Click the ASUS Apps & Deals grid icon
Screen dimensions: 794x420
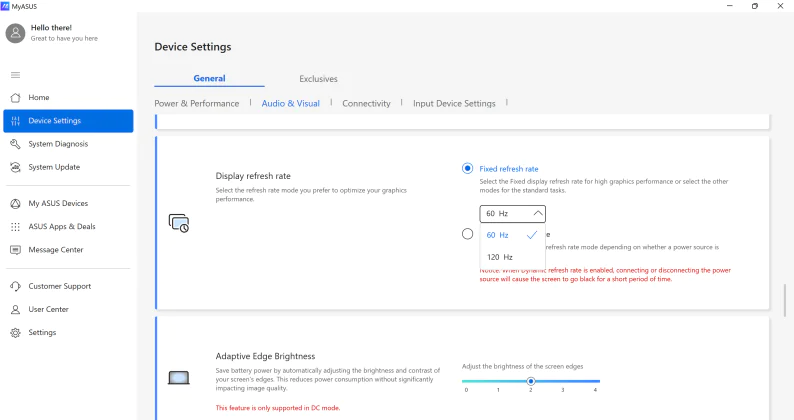pyautogui.click(x=16, y=226)
